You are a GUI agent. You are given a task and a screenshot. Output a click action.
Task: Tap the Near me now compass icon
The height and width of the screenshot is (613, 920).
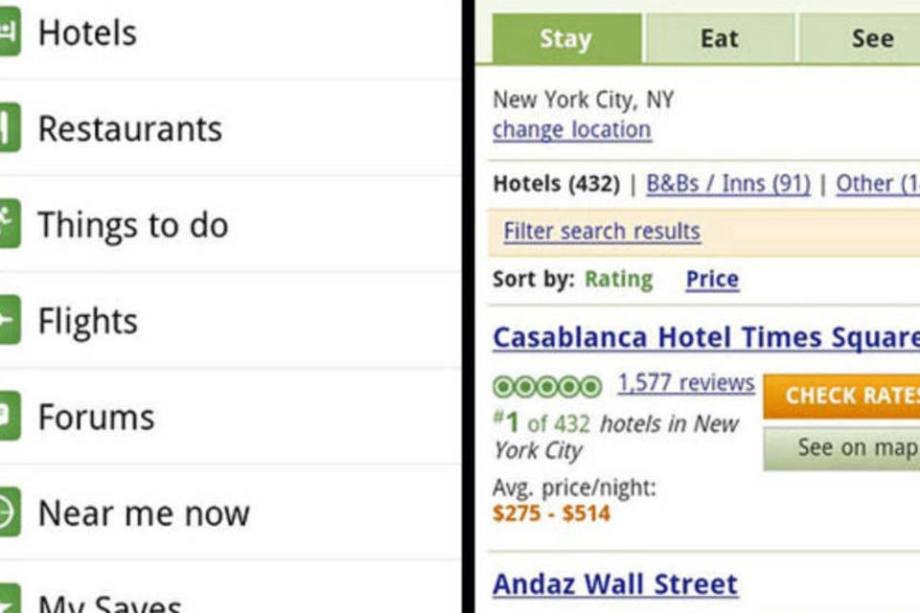(9, 513)
